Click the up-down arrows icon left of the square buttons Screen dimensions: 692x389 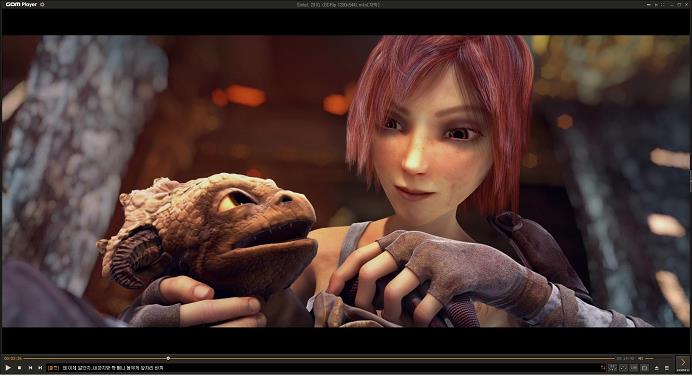click(602, 368)
